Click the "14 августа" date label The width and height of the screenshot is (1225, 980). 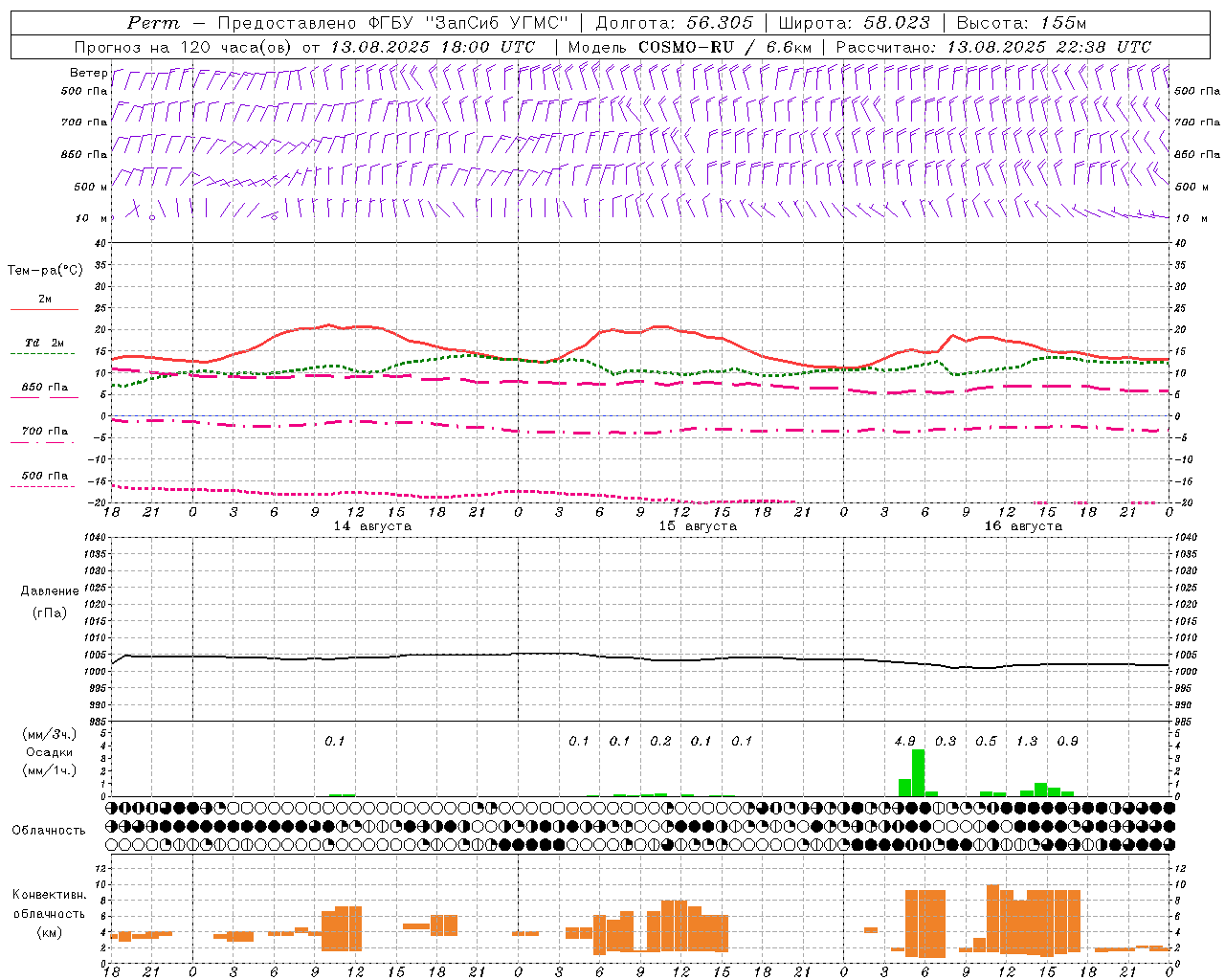[372, 526]
